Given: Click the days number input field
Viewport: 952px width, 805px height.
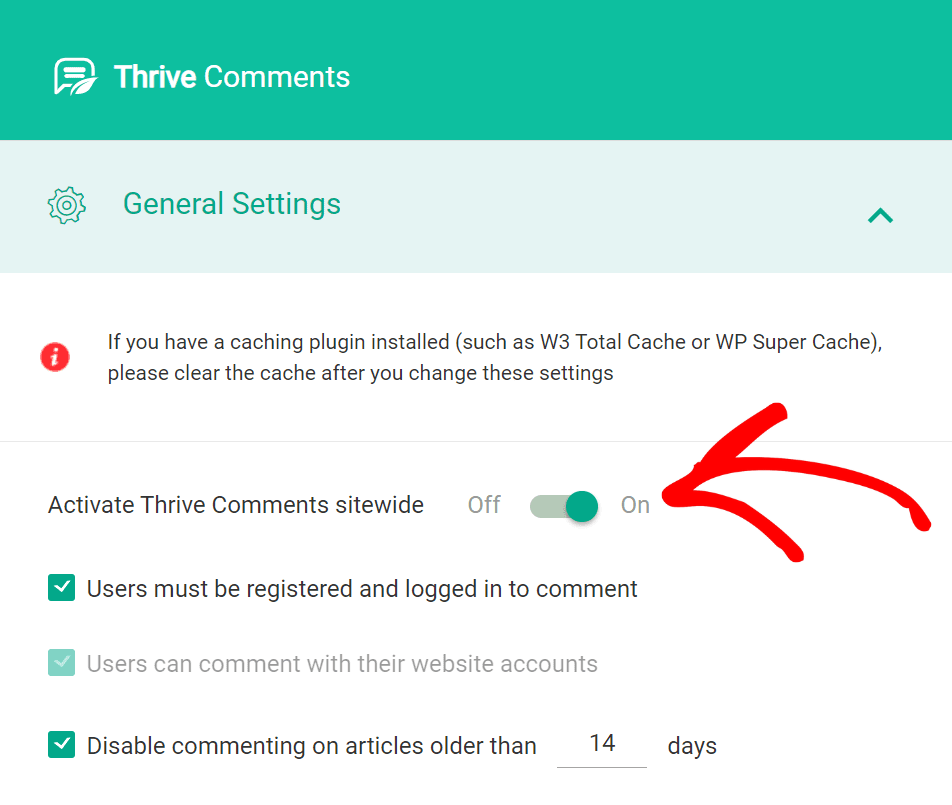Looking at the screenshot, I should 602,745.
